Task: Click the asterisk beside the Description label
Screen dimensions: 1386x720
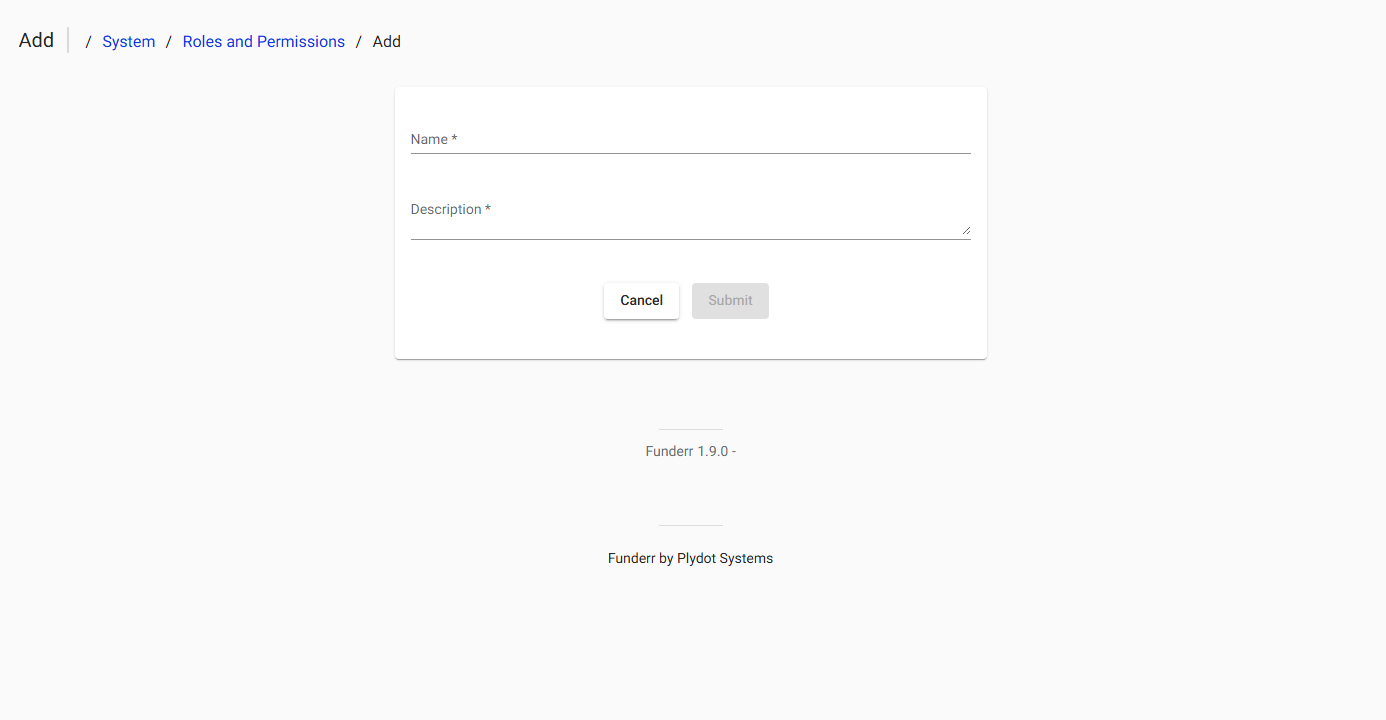Action: [488, 209]
